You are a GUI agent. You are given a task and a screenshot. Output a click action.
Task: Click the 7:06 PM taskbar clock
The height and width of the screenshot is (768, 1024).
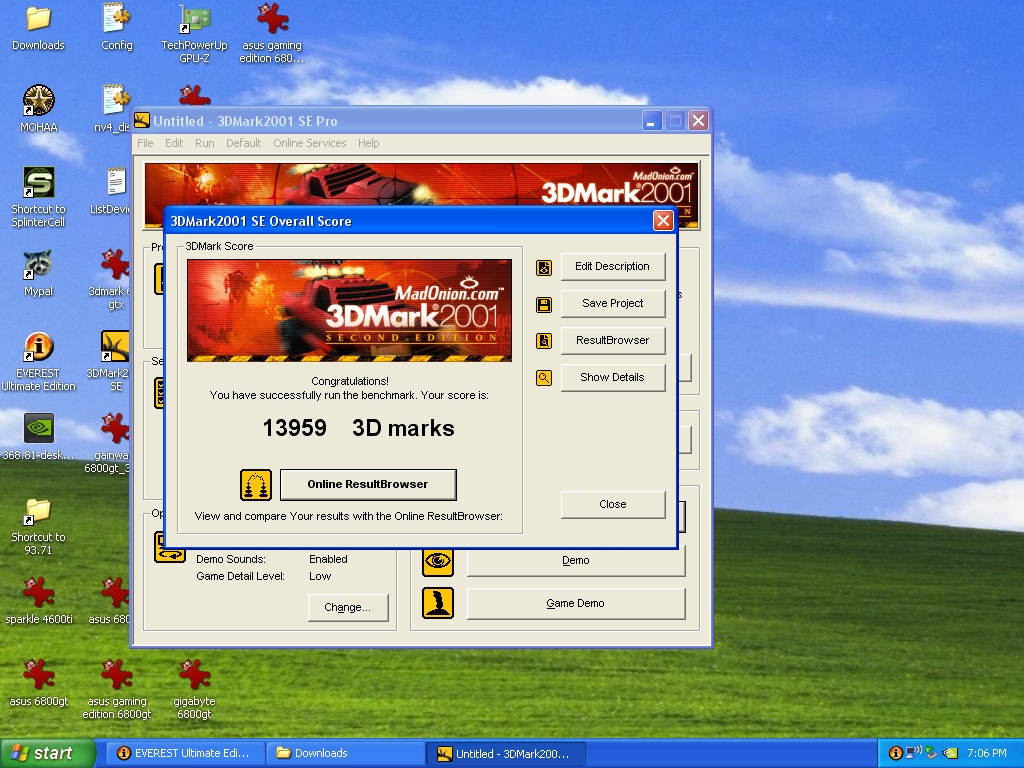click(986, 753)
